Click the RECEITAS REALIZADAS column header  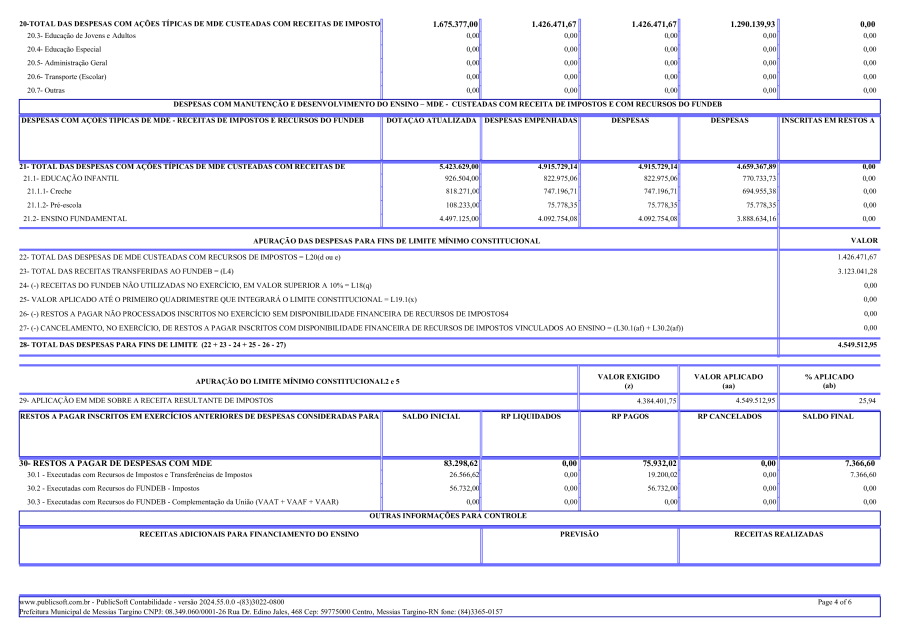click(778, 535)
